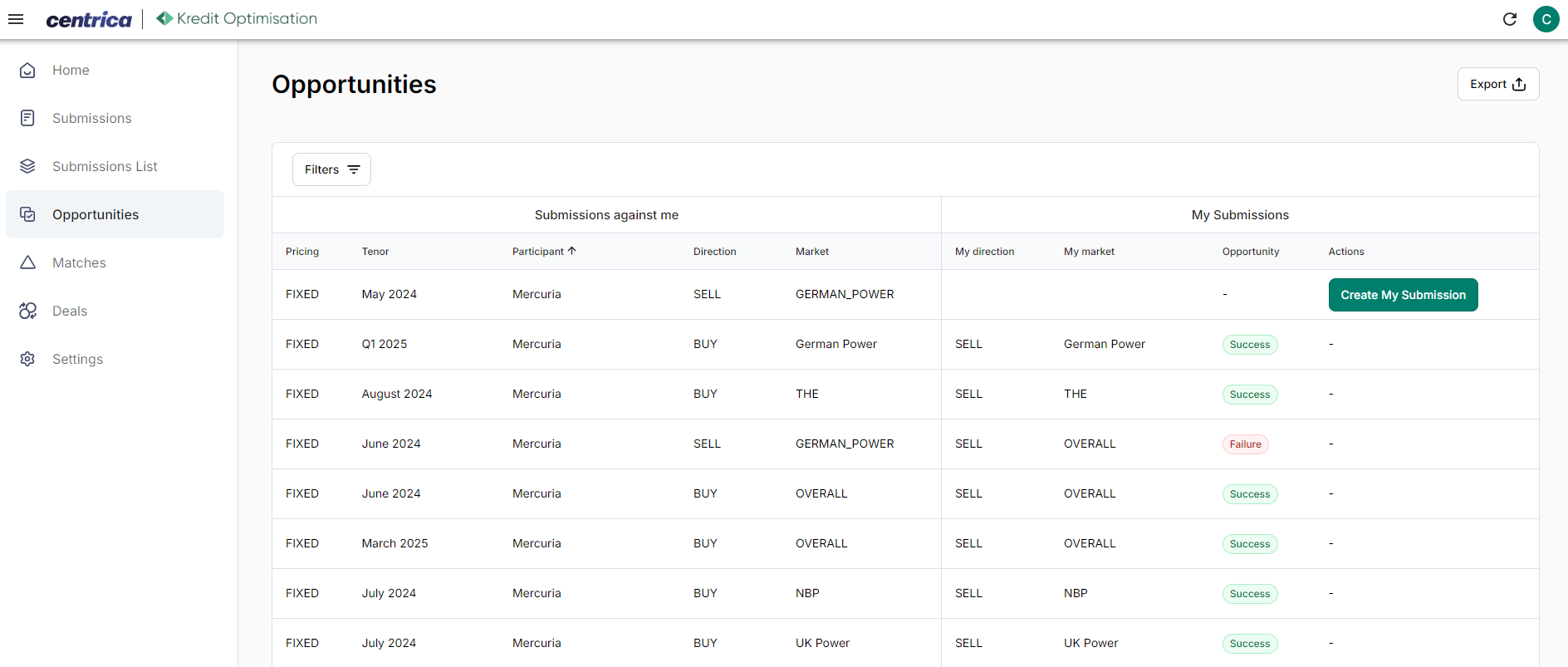Click the Submissions List layers icon
This screenshot has height=667, width=1568.
(27, 166)
